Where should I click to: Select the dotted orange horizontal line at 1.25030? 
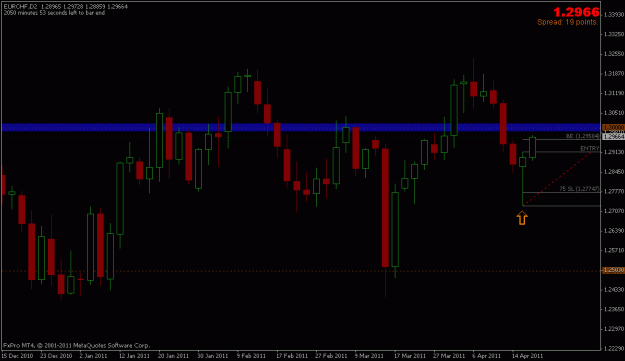click(x=301, y=271)
